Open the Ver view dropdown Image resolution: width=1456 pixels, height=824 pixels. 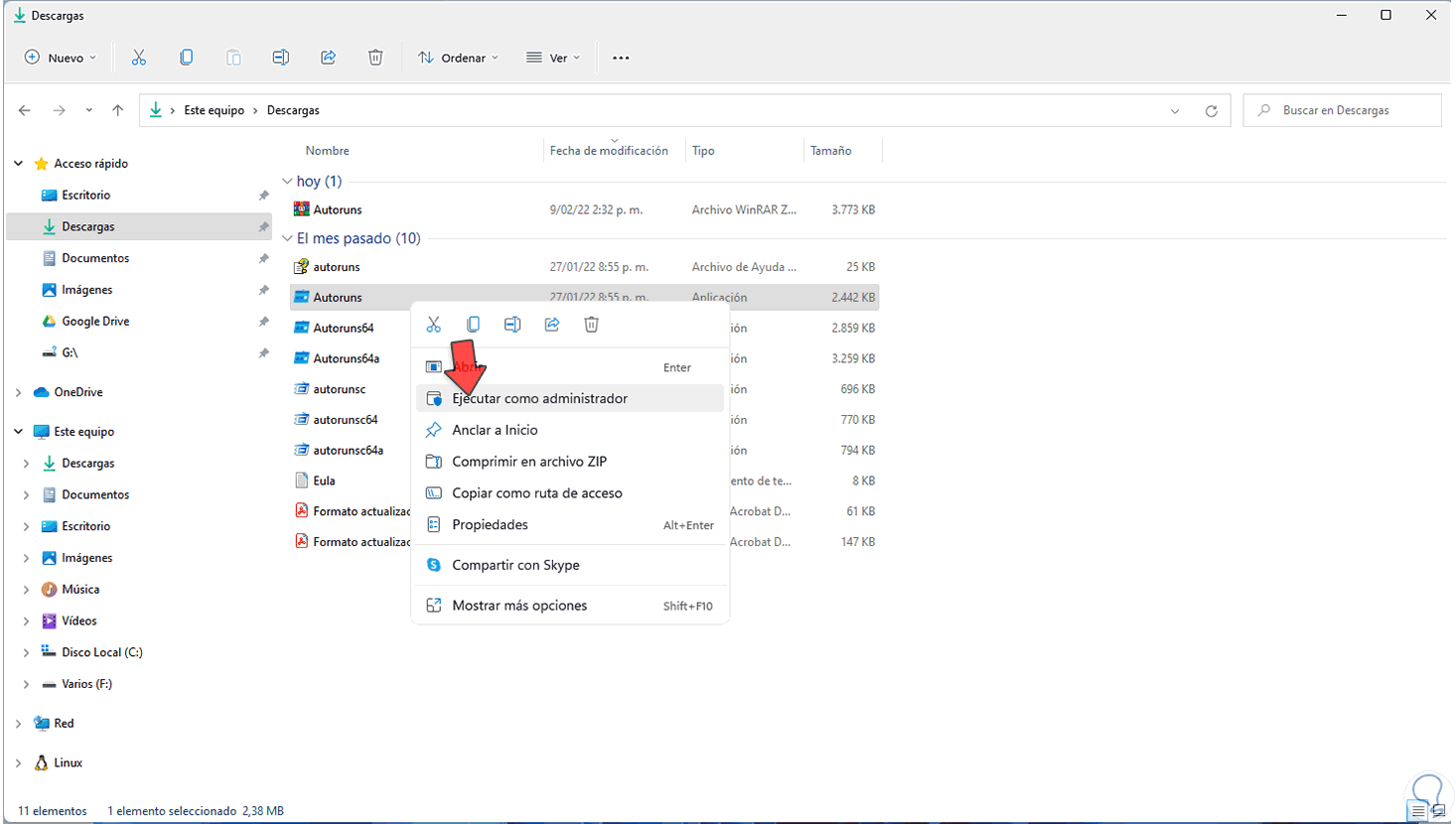[553, 58]
